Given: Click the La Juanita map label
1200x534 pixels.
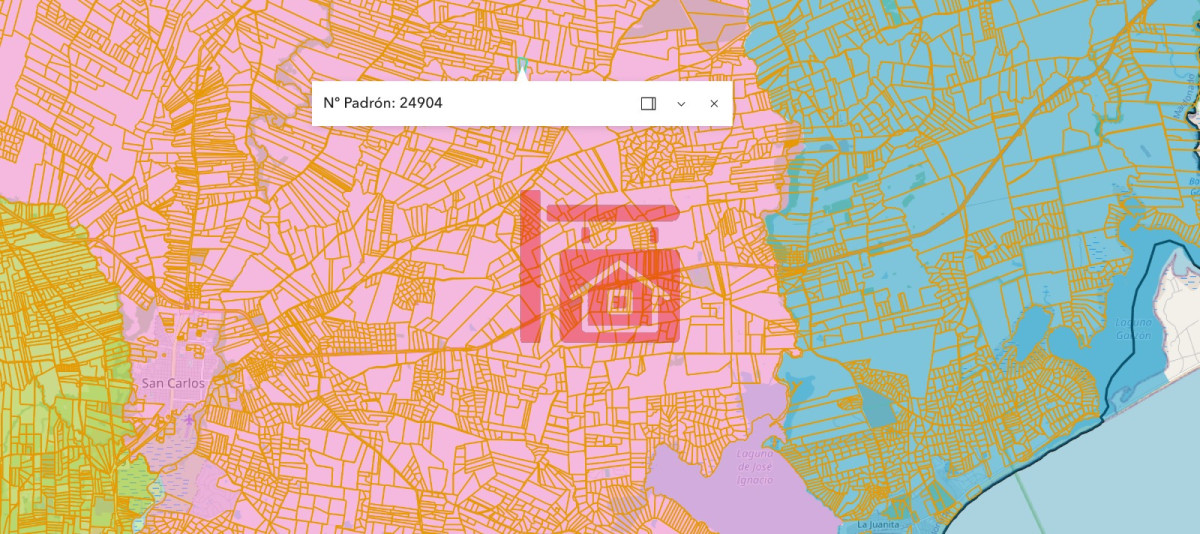Looking at the screenshot, I should pos(879,525).
